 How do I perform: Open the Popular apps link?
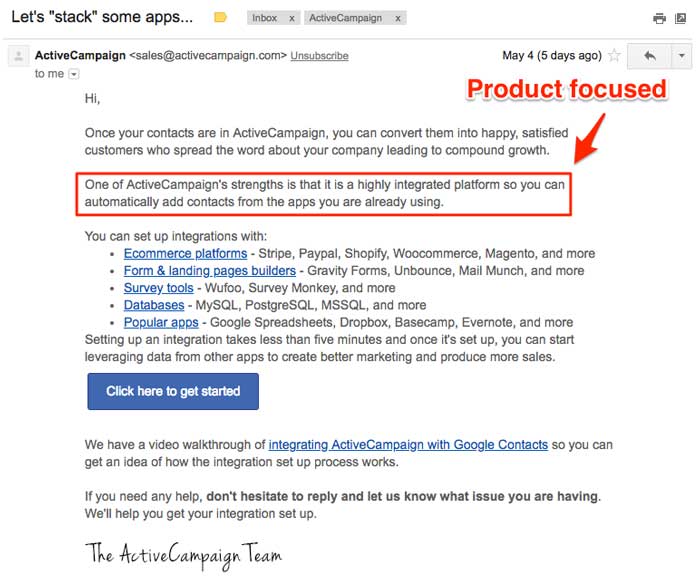point(161,322)
